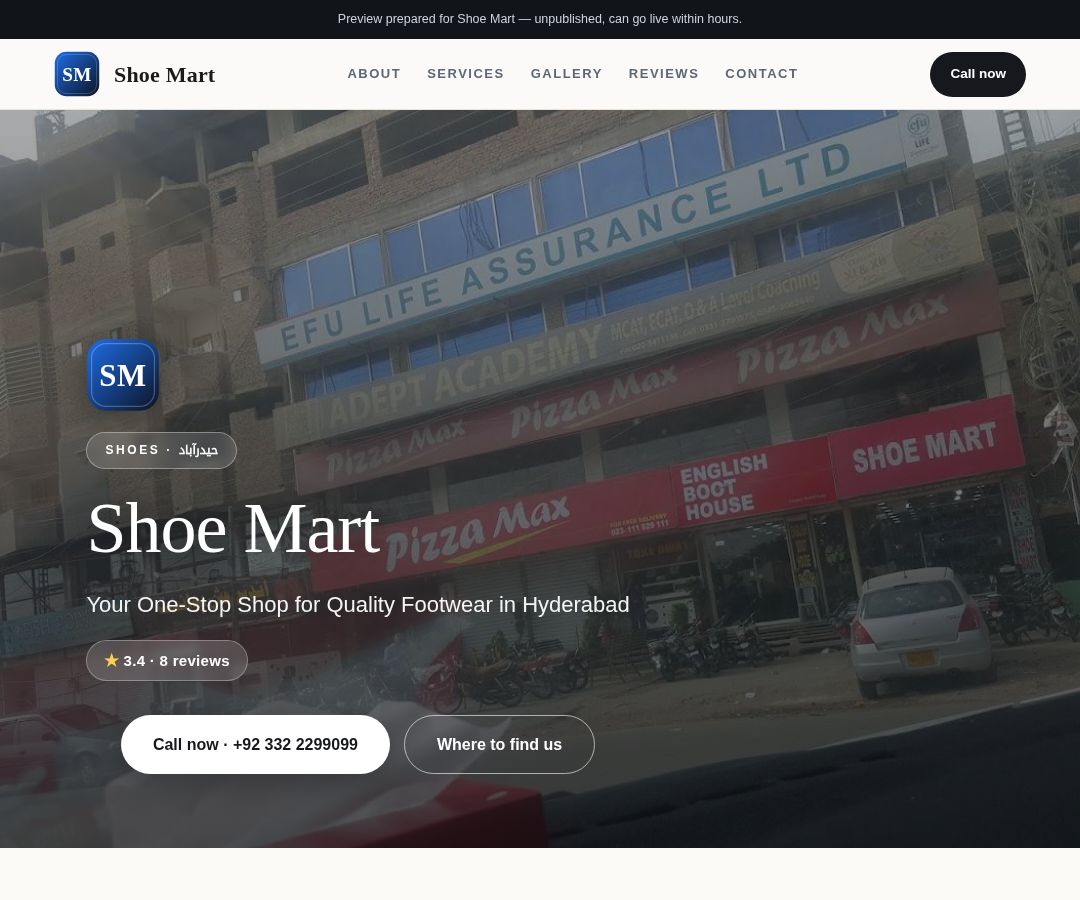Go to the Services section

[x=466, y=74]
